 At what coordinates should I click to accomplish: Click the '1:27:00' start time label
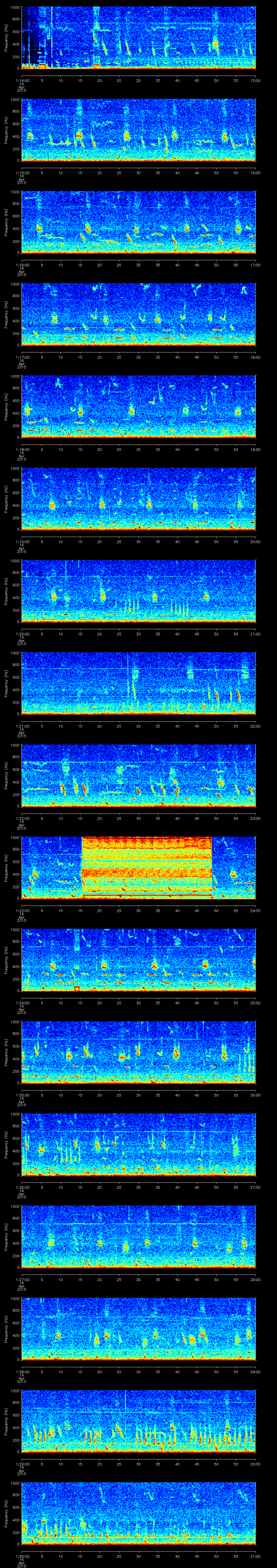click(x=22, y=1279)
